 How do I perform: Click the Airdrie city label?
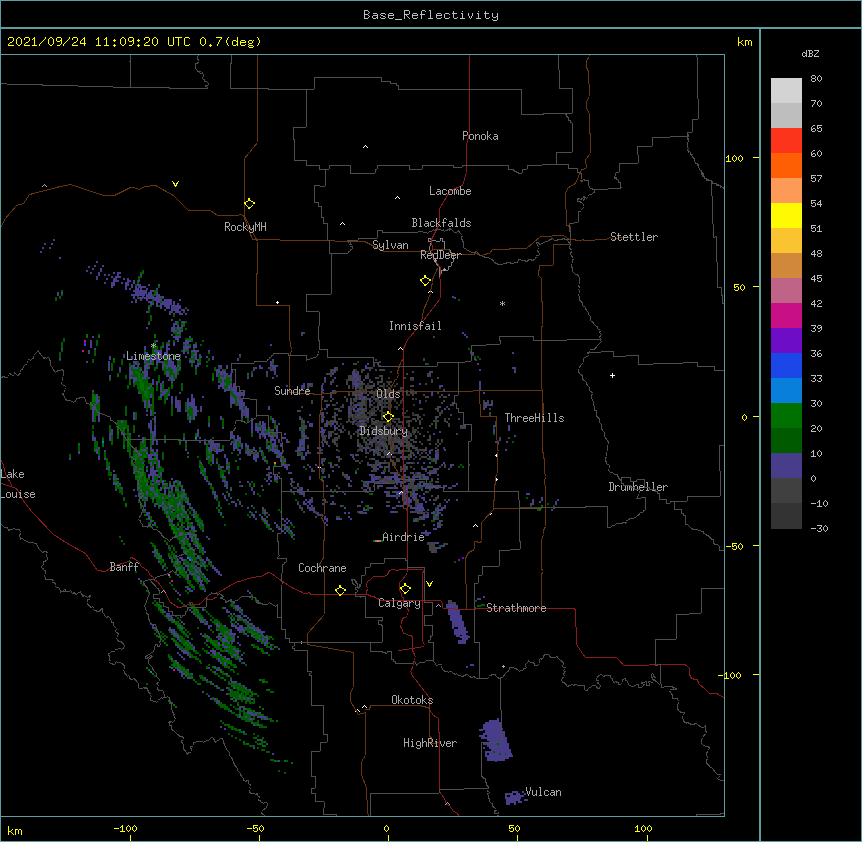403,537
